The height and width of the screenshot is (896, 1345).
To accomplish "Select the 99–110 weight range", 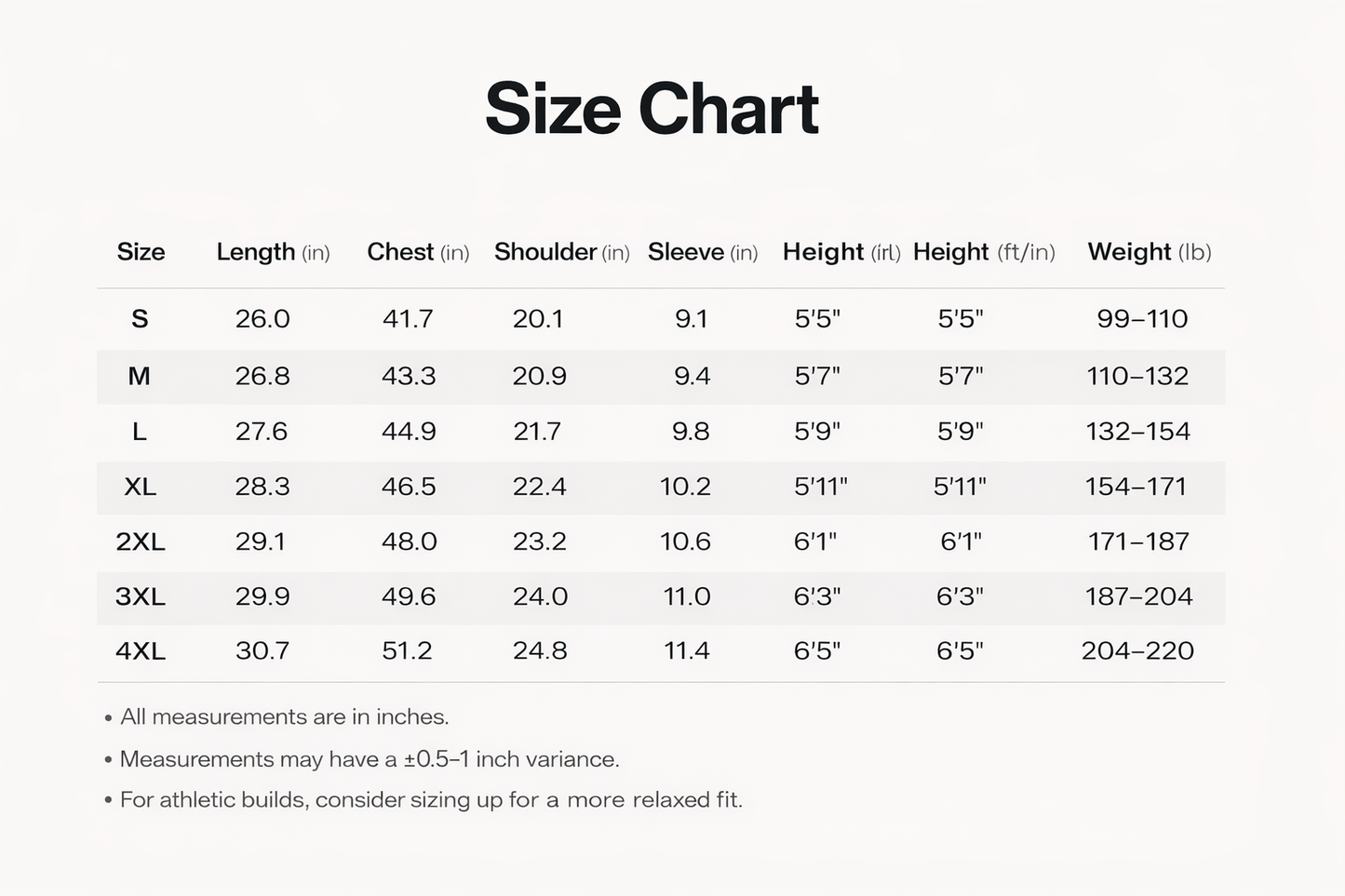I will coord(1142,319).
